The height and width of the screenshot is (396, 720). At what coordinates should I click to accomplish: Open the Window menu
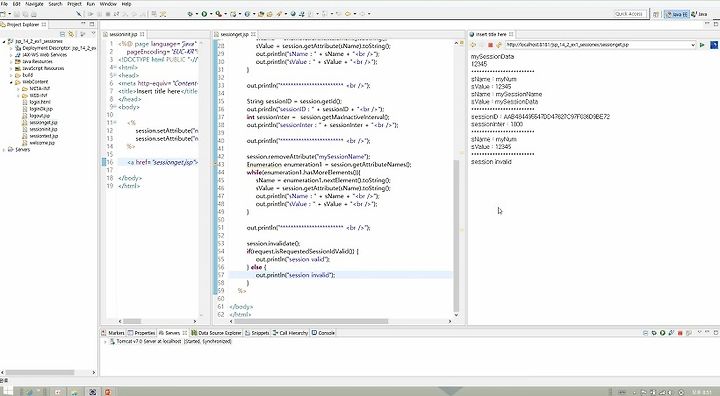(108, 4)
